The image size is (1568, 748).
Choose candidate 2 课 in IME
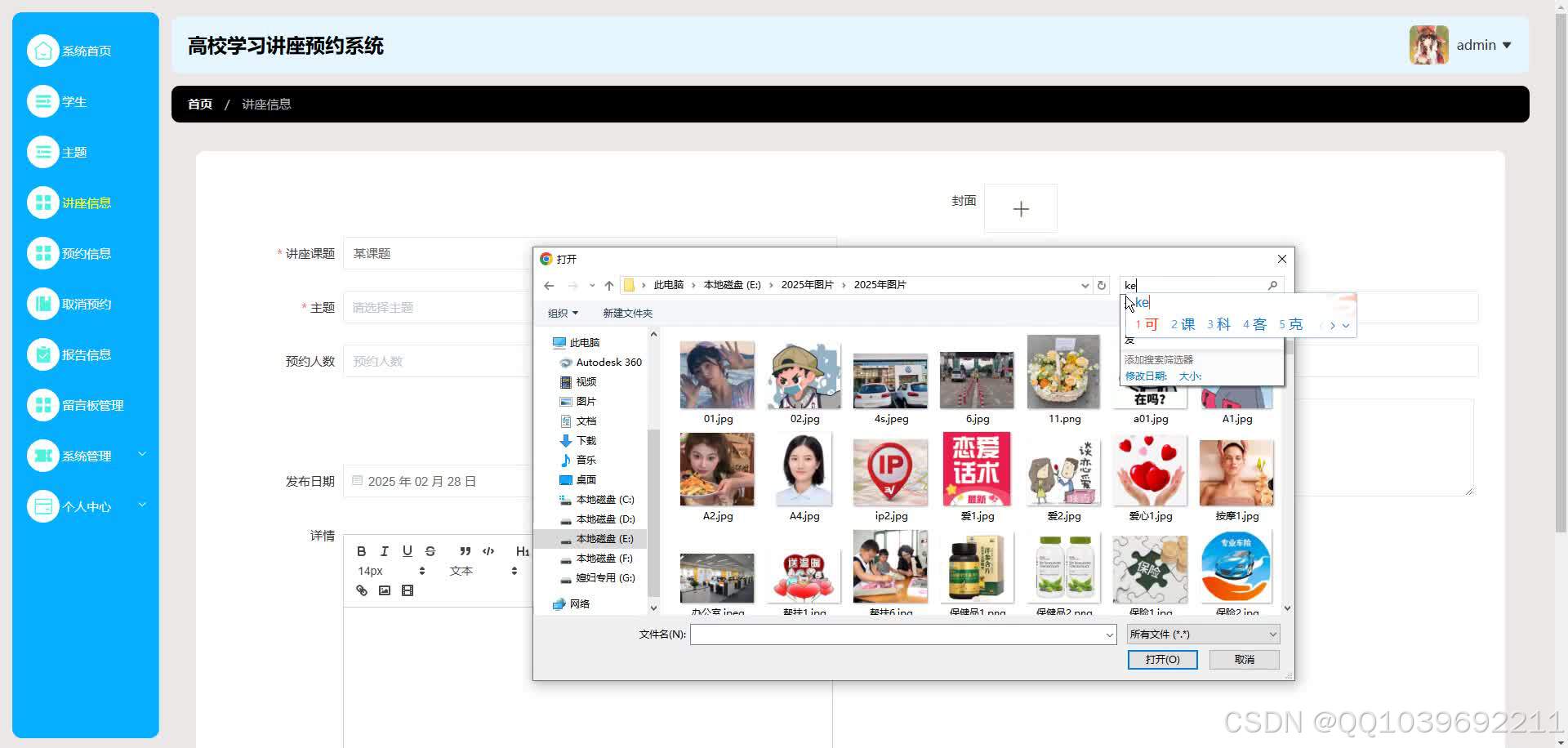coord(1183,324)
